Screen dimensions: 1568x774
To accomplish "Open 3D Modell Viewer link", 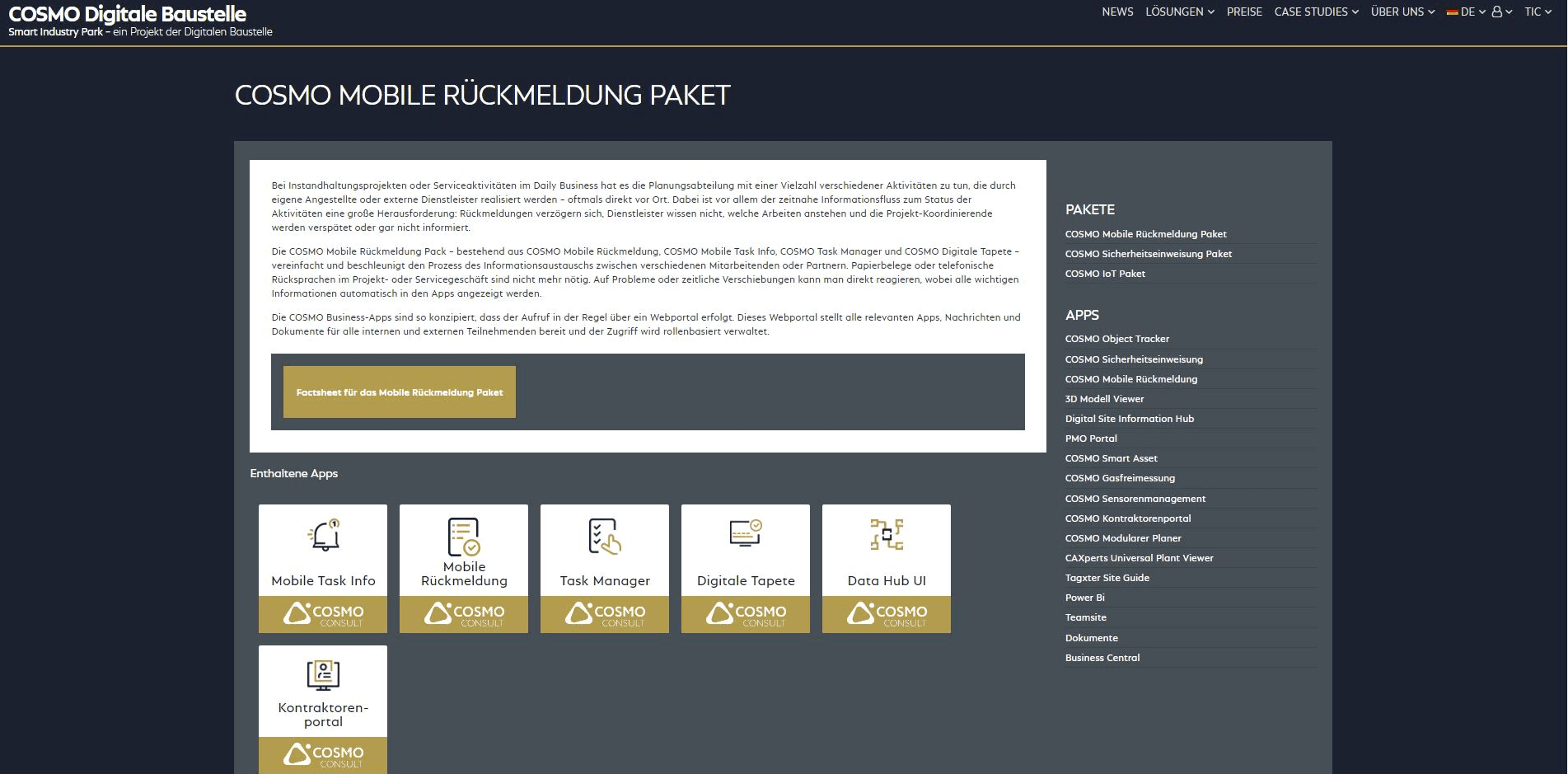I will click(1104, 399).
